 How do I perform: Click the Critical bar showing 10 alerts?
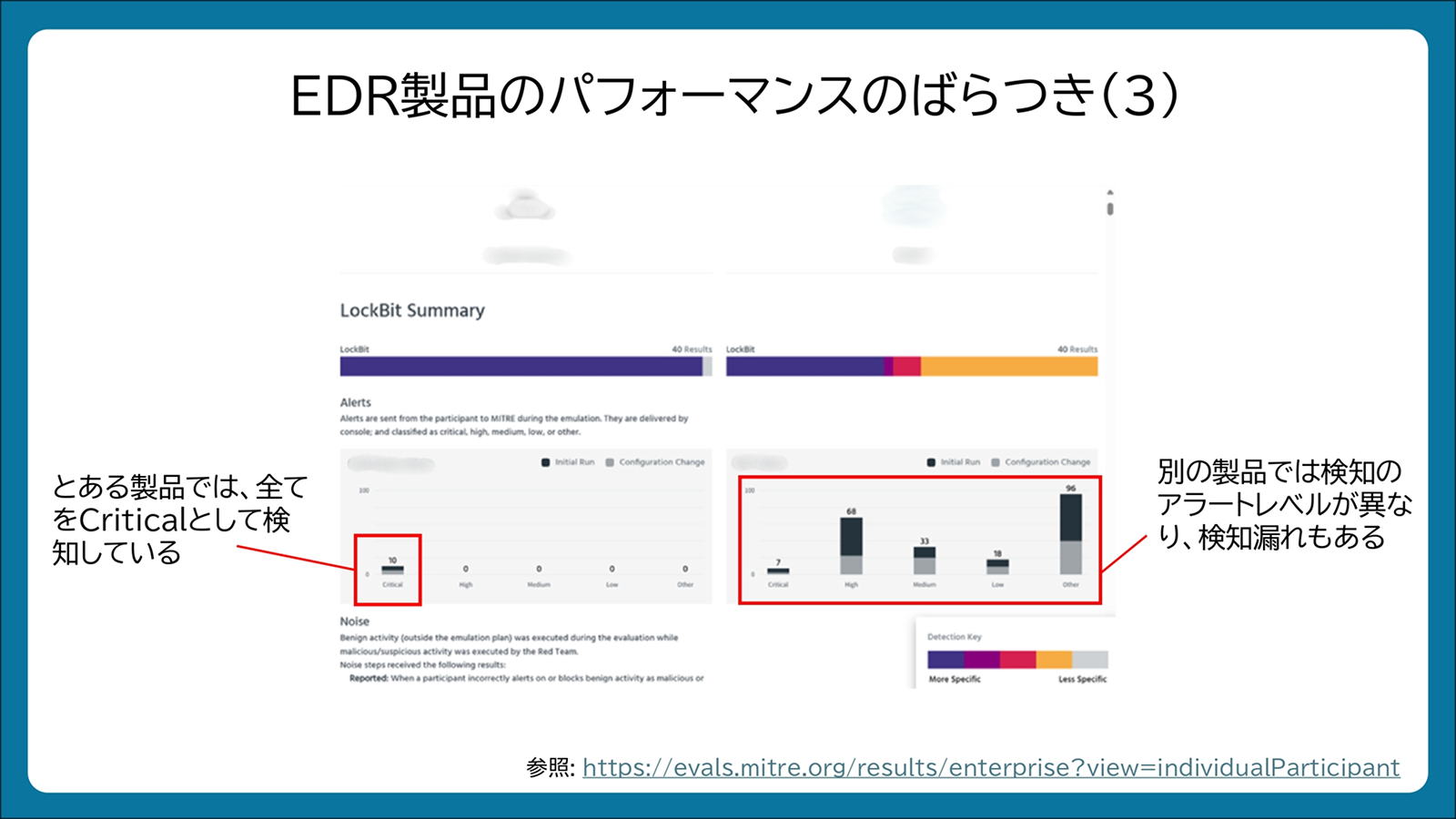pyautogui.click(x=392, y=570)
